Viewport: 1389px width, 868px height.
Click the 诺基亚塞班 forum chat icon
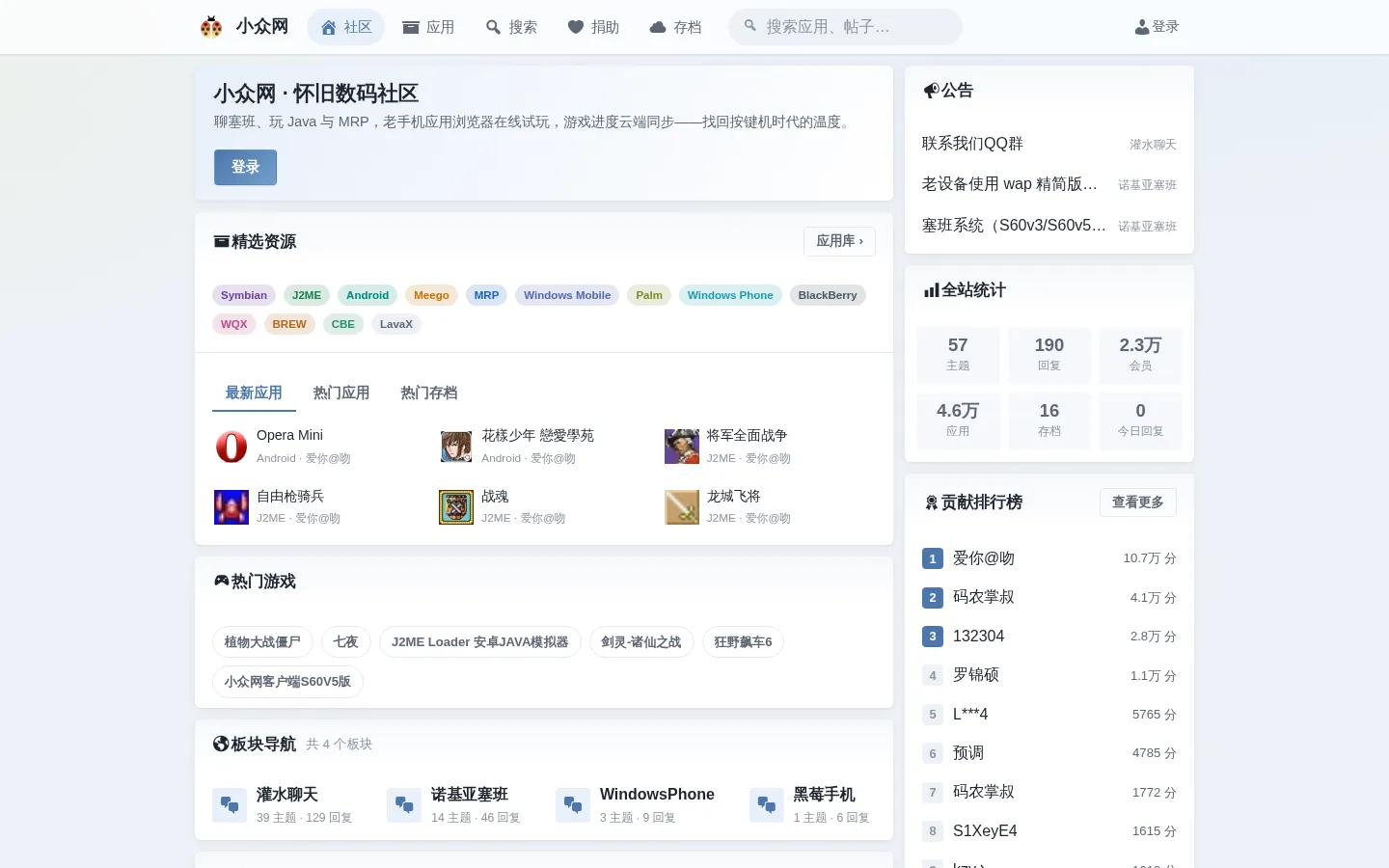click(x=404, y=805)
